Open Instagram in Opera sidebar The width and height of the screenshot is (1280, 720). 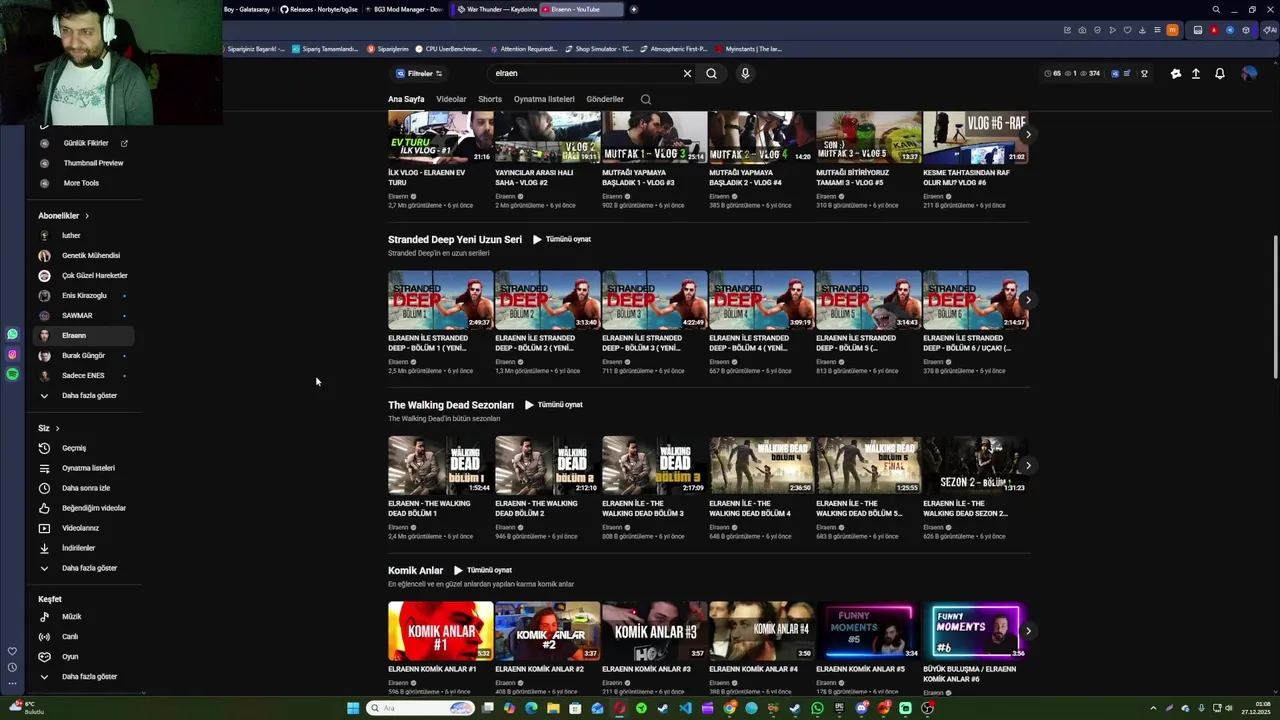12,354
